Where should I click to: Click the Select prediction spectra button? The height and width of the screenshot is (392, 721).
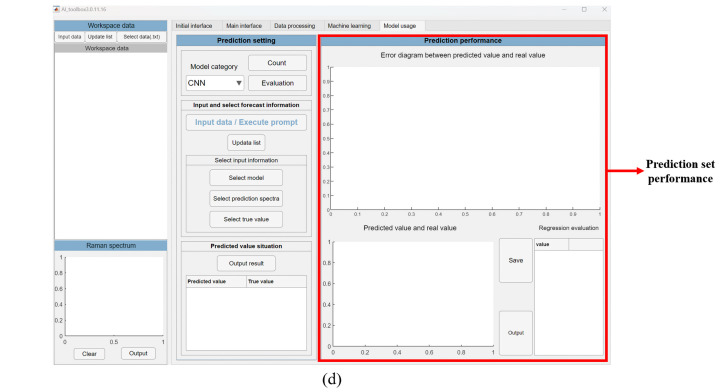pyautogui.click(x=246, y=199)
